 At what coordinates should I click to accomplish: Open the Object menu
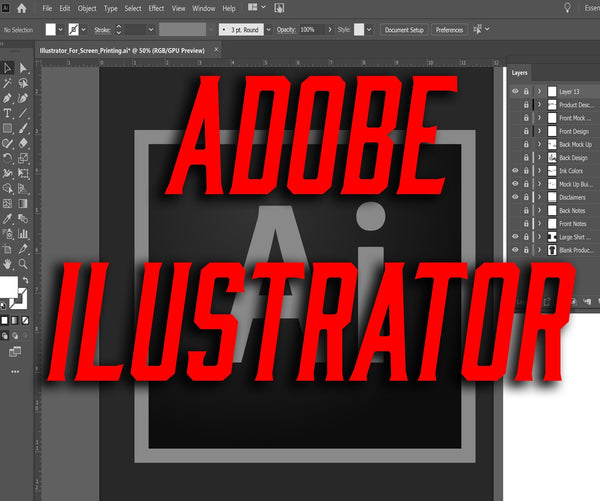[87, 8]
